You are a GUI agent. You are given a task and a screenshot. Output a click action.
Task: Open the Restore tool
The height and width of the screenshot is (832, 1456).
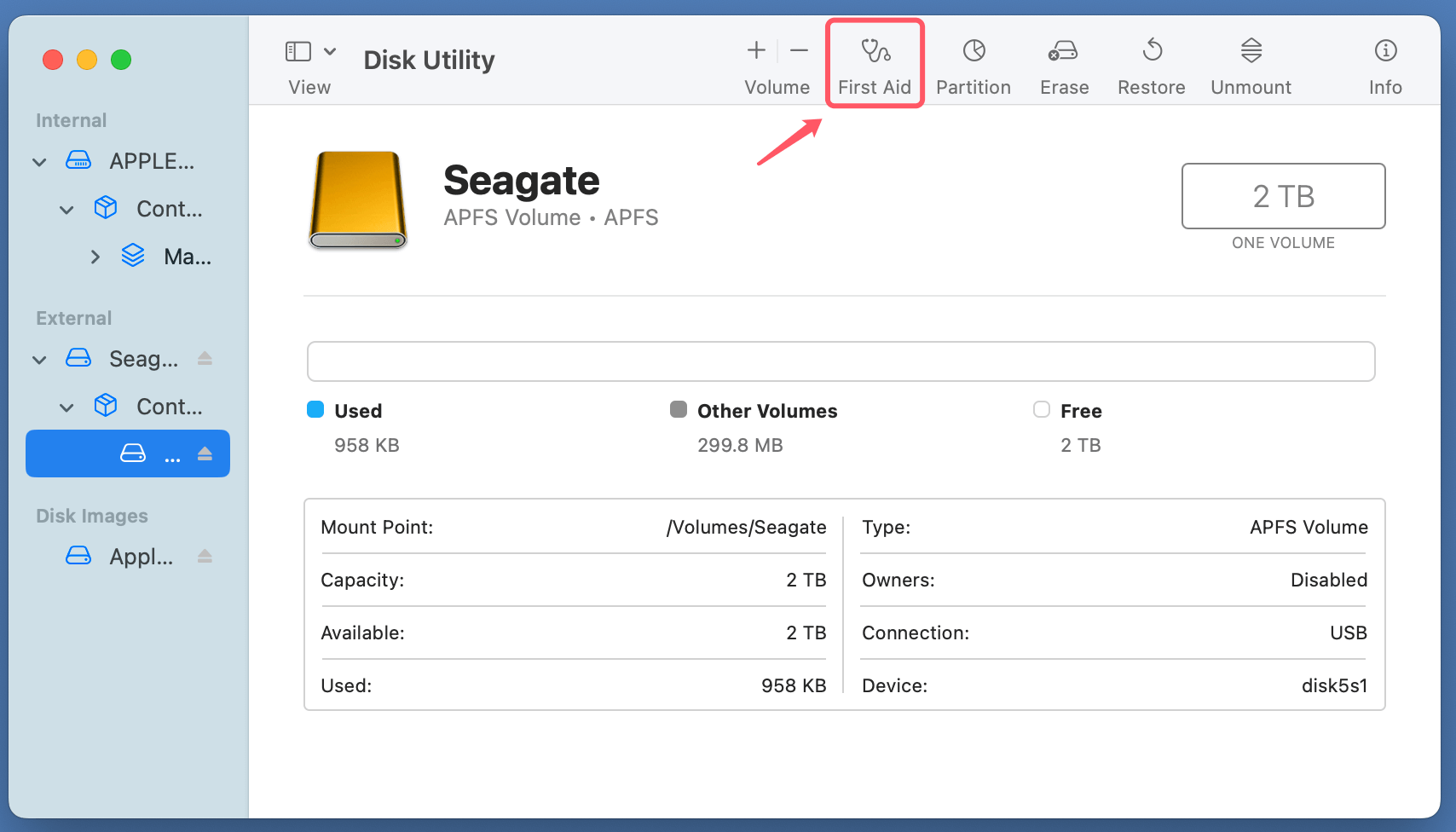(x=1151, y=64)
